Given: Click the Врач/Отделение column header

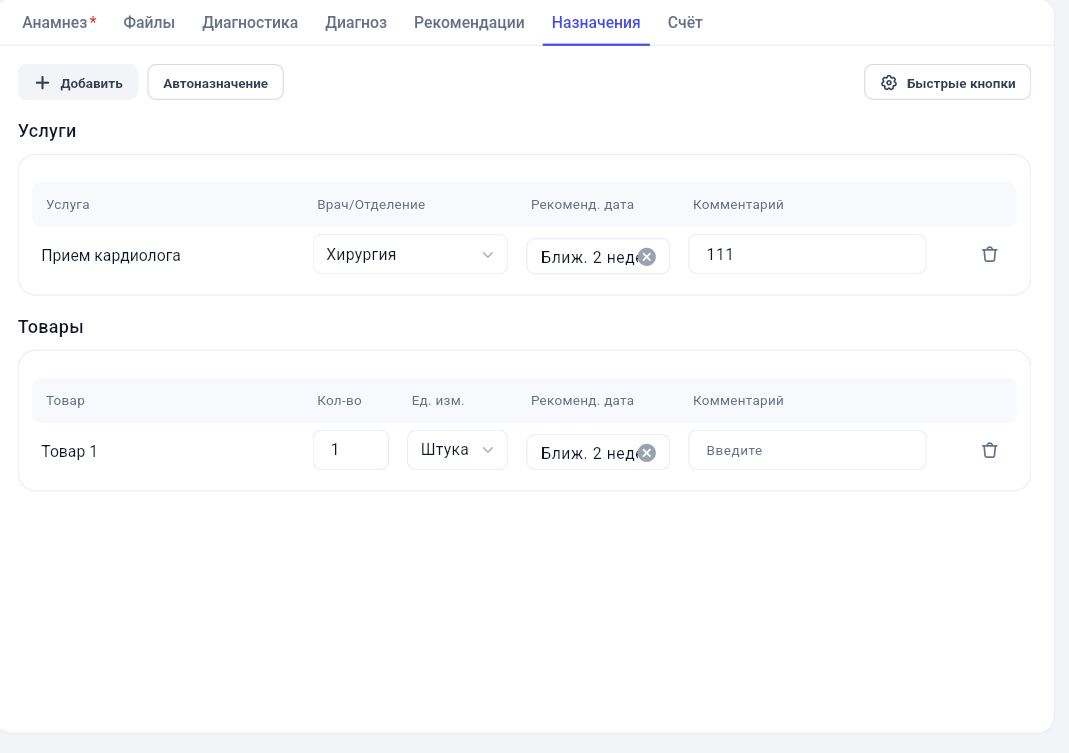Looking at the screenshot, I should 371,205.
